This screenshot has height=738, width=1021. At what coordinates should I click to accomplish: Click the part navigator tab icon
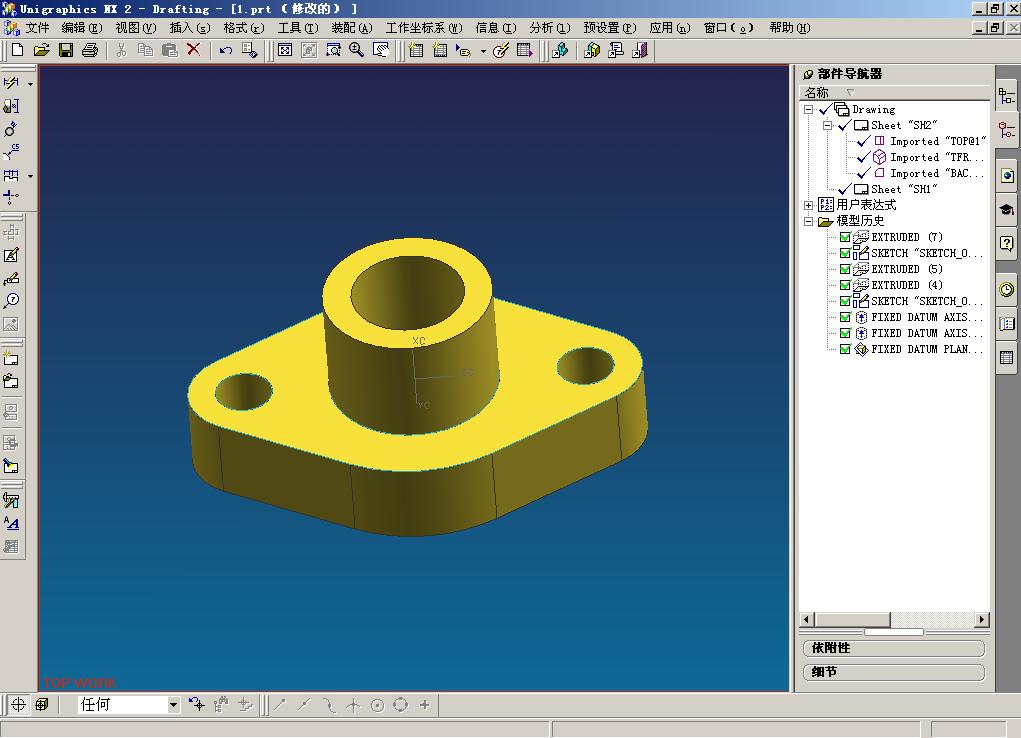(x=1007, y=130)
